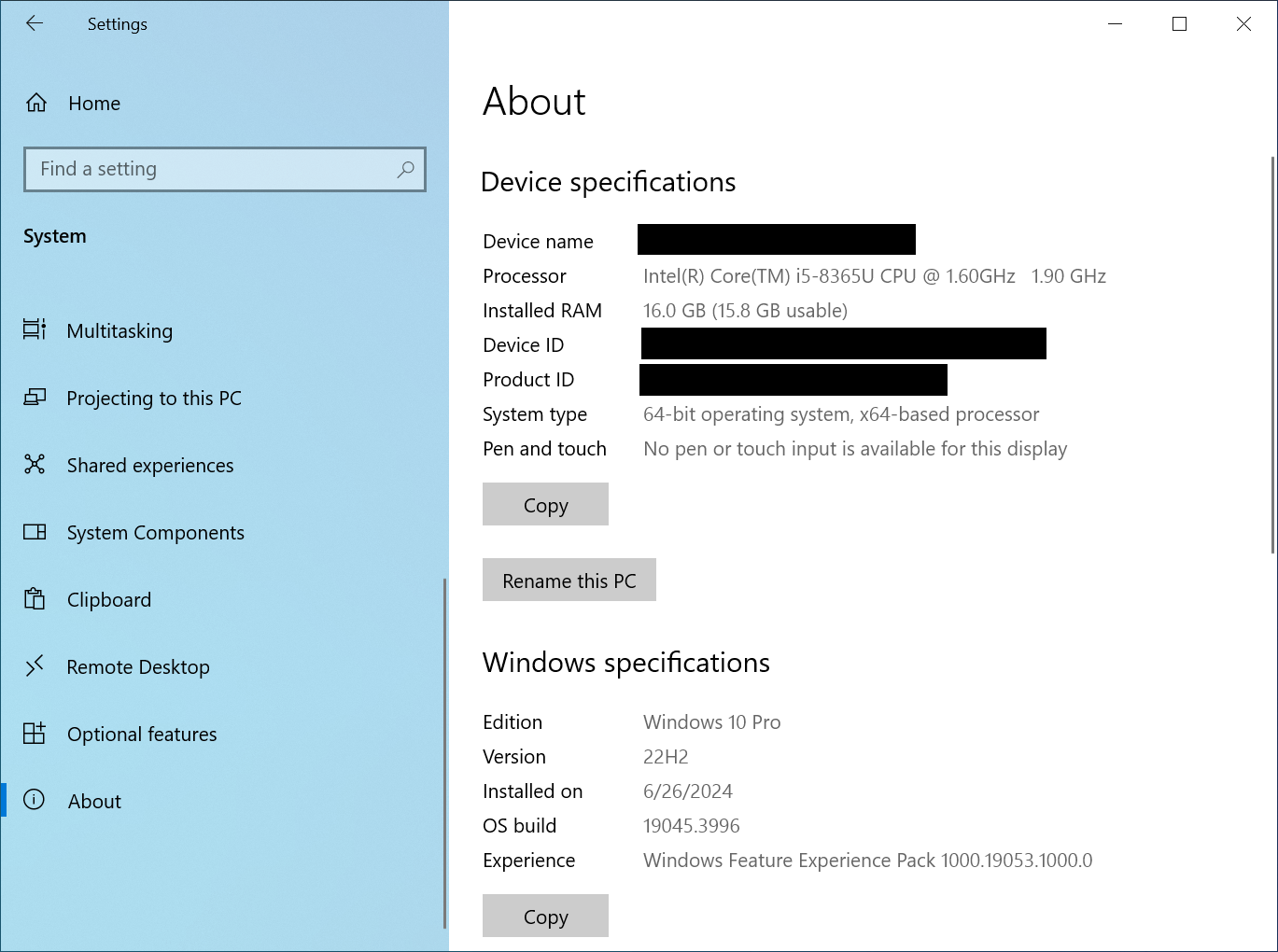Image resolution: width=1278 pixels, height=952 pixels.
Task: Click the Remote Desktop icon
Action: 35,665
